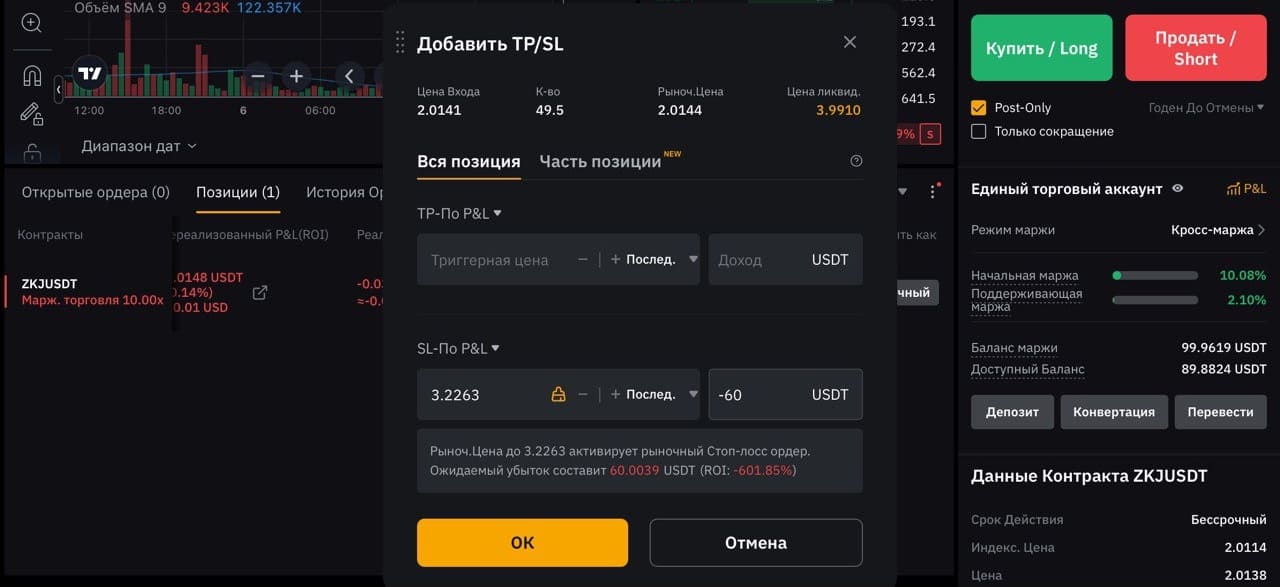The width and height of the screenshot is (1280, 587).
Task: Confirm with the yellow OK button
Action: click(522, 543)
